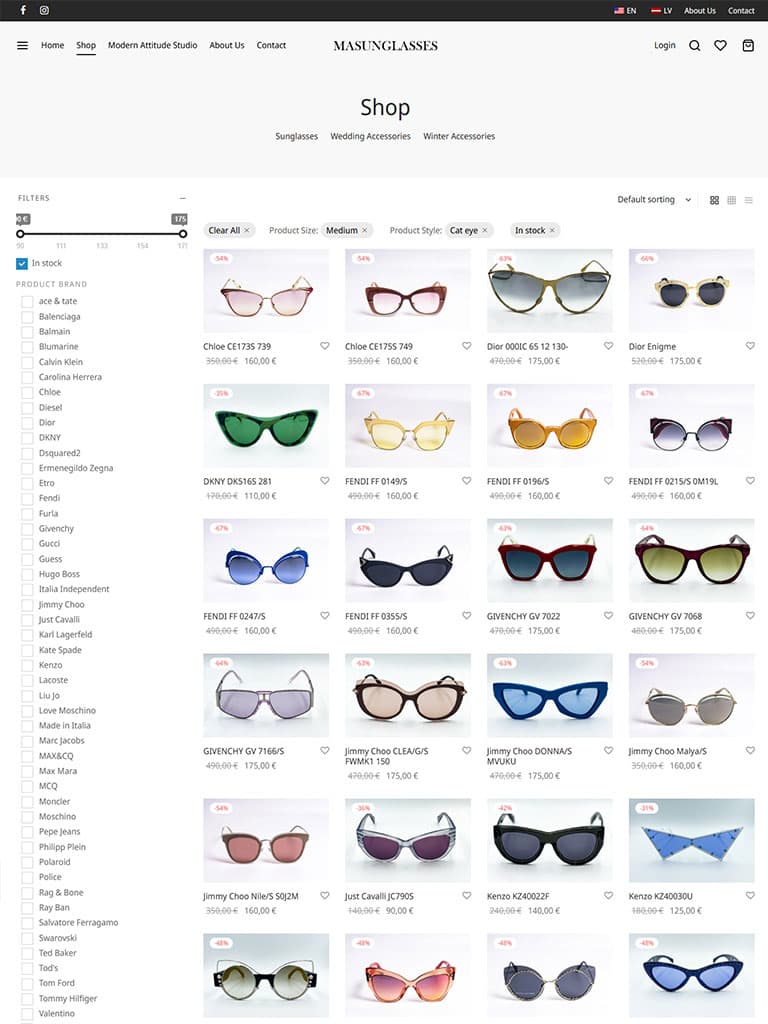Add Kenzo KZ40030U to wishlist

[750, 895]
